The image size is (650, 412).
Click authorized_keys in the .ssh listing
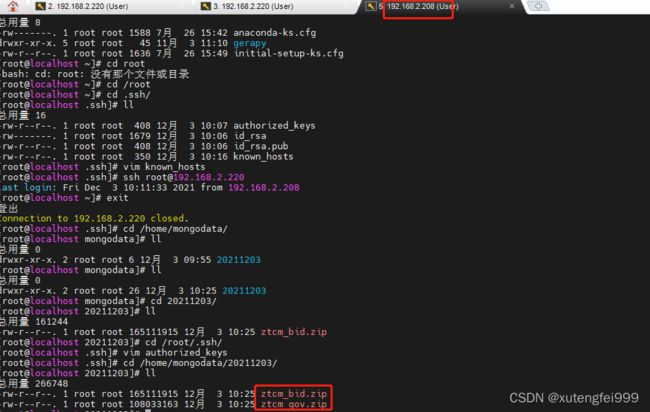point(274,126)
